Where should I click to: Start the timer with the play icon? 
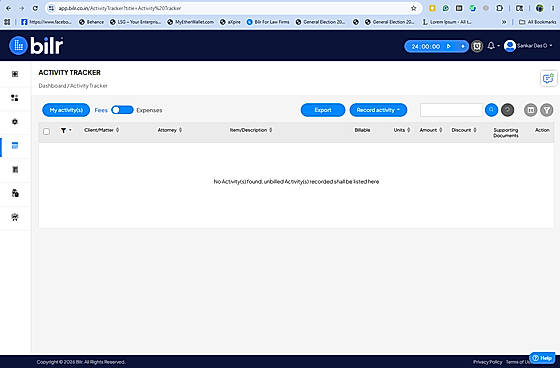[449, 46]
